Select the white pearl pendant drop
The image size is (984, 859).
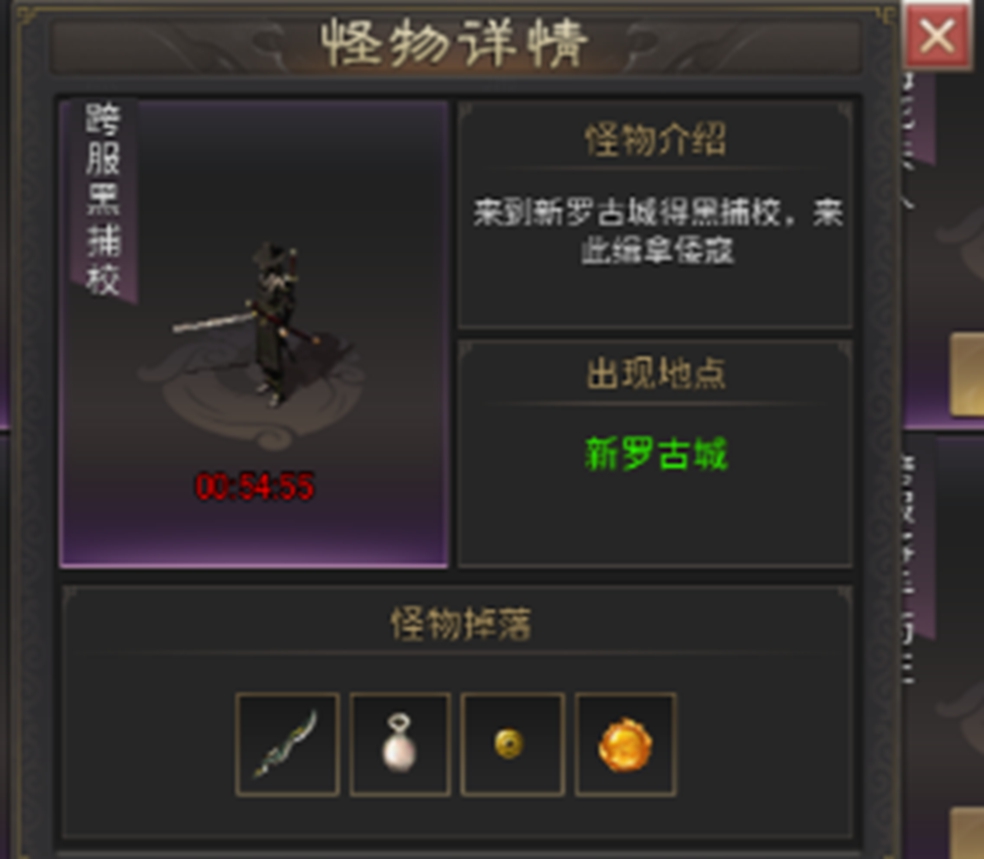400,744
